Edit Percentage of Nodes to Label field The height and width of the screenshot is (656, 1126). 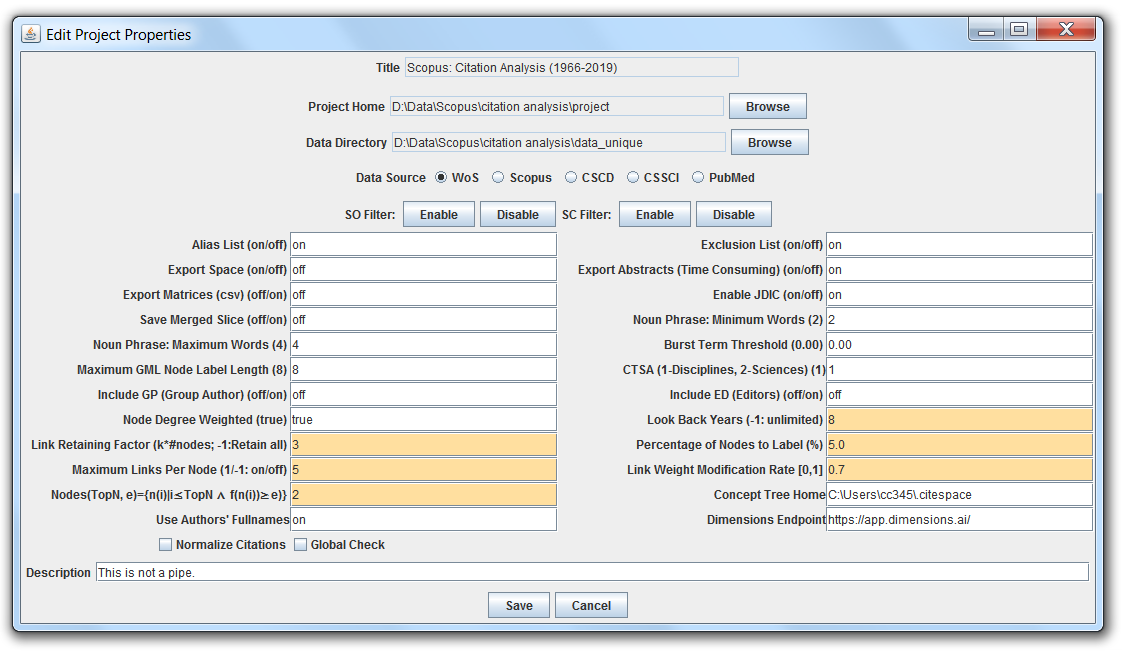coord(959,444)
